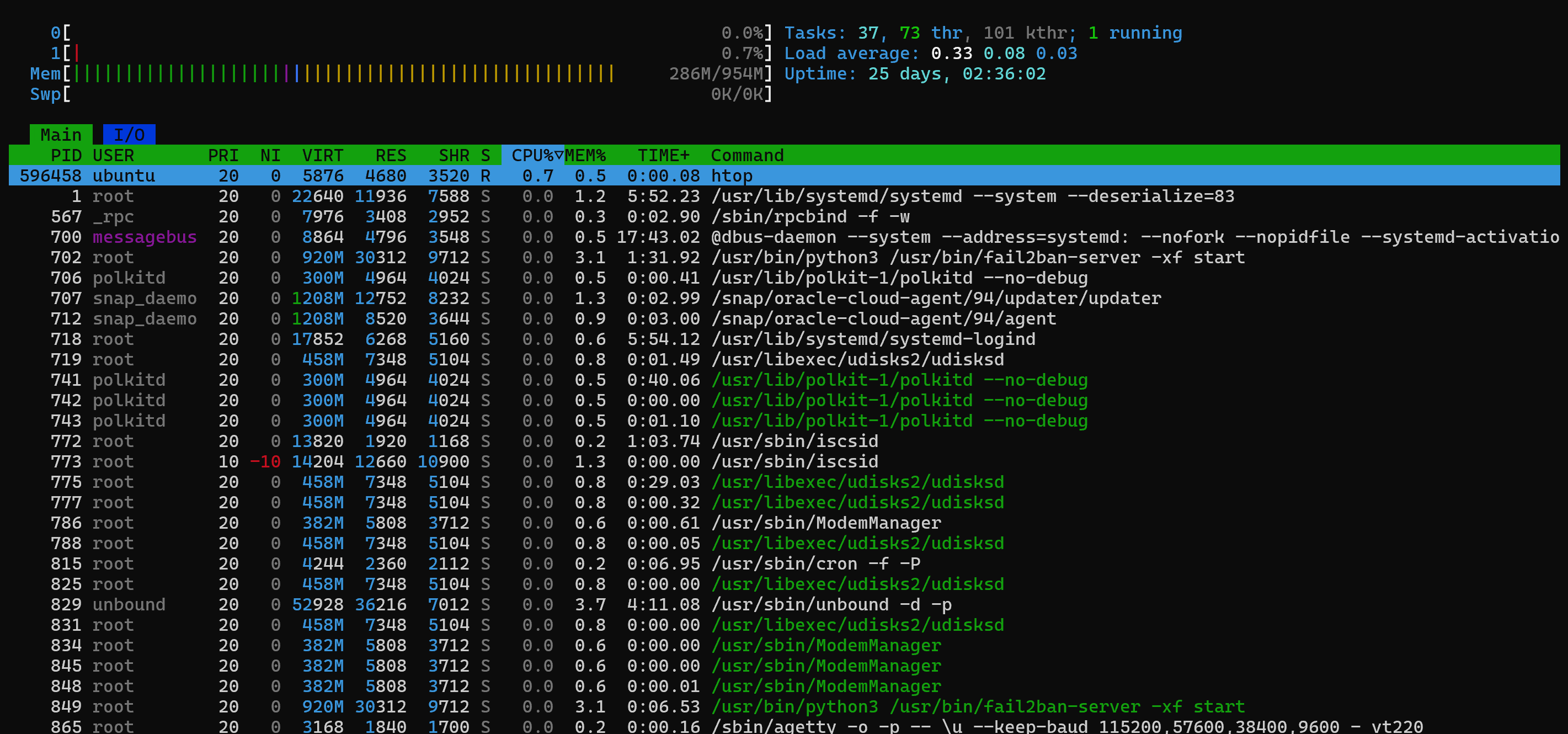Click the PID column header

click(x=66, y=155)
